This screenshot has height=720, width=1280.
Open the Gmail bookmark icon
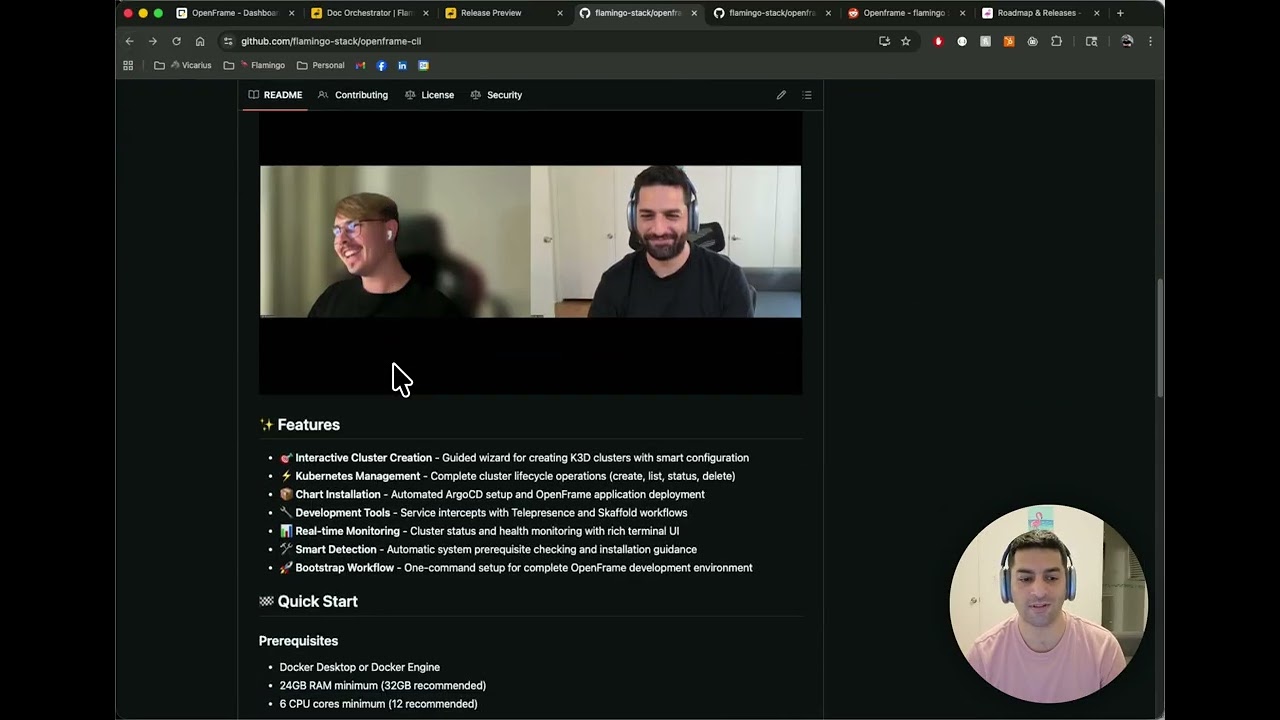pyautogui.click(x=360, y=65)
